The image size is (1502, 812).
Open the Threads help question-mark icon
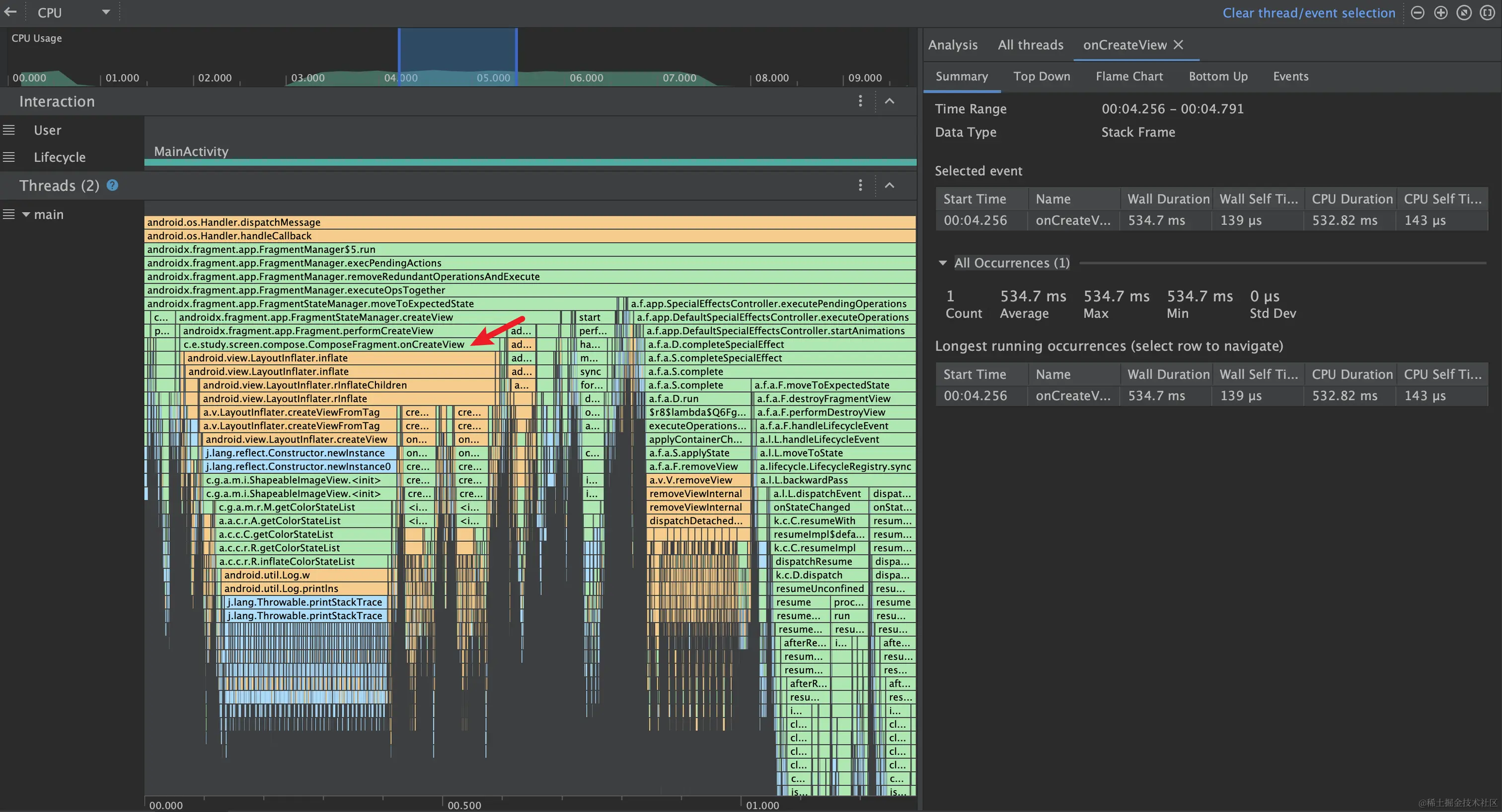pyautogui.click(x=113, y=185)
